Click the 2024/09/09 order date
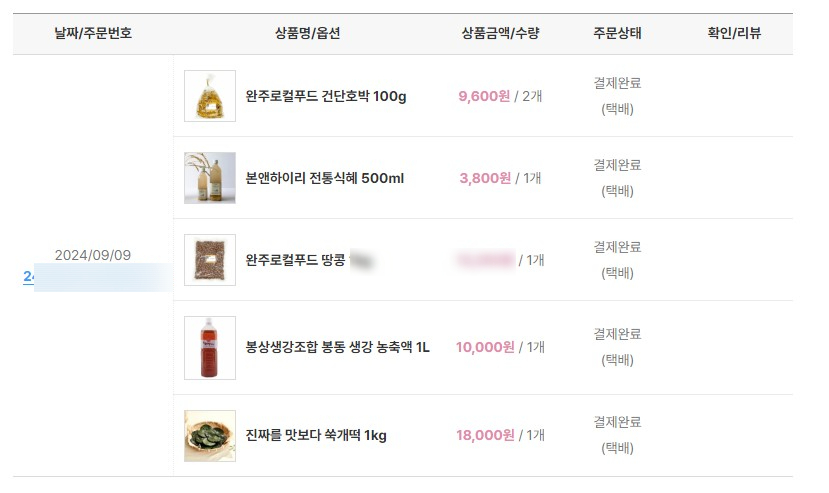This screenshot has width=829, height=493. tap(93, 255)
